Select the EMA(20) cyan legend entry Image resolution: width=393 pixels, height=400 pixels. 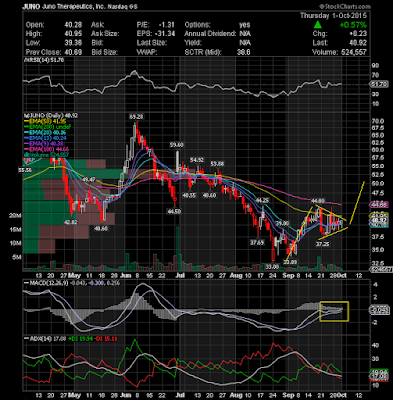[x=45, y=132]
